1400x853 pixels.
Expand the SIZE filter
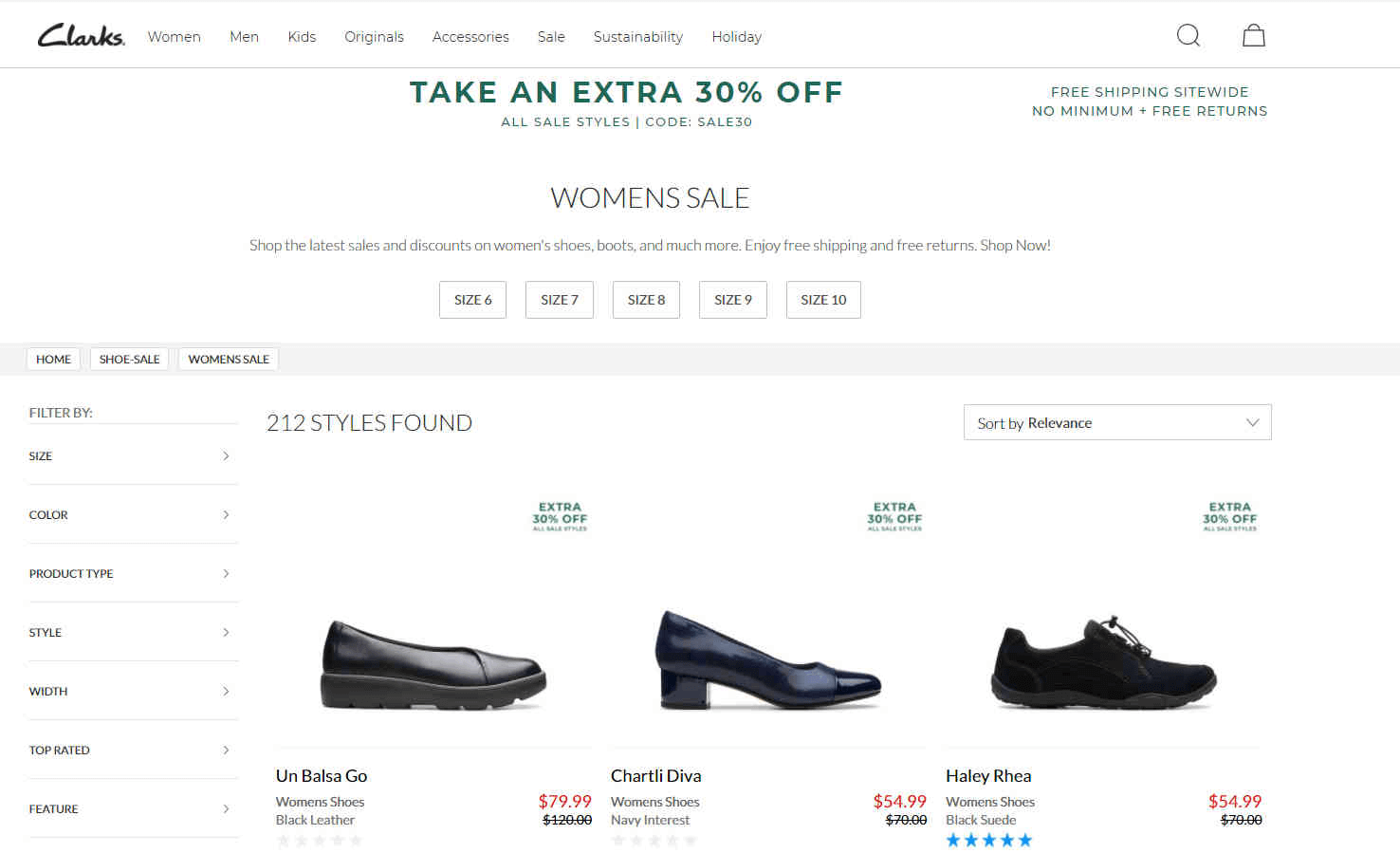(133, 456)
